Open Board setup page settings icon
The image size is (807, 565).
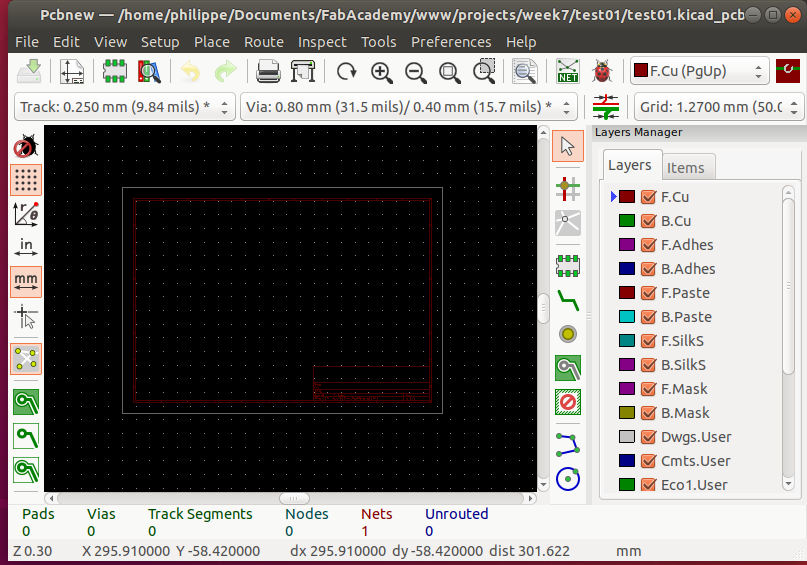coord(72,71)
